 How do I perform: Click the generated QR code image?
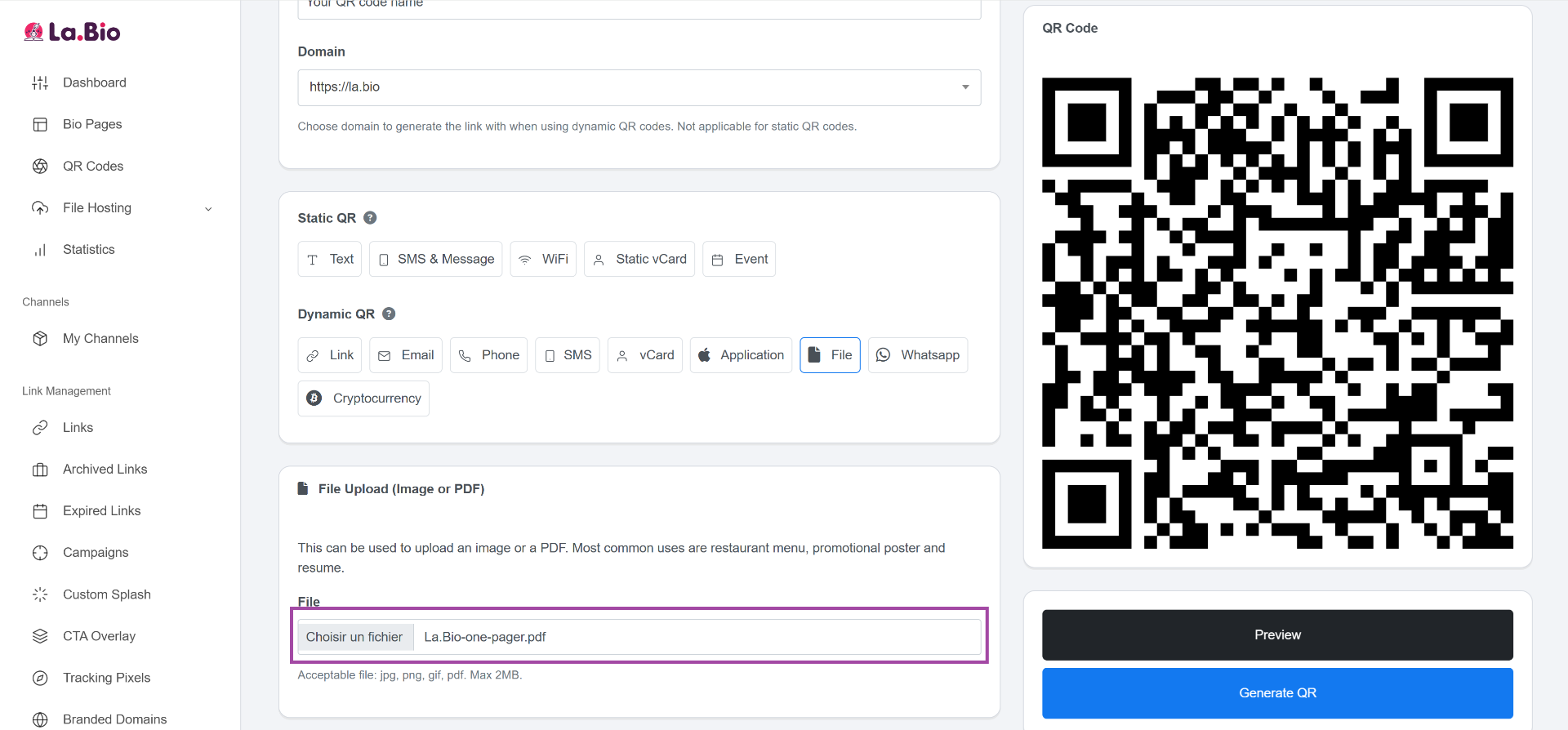click(x=1276, y=313)
